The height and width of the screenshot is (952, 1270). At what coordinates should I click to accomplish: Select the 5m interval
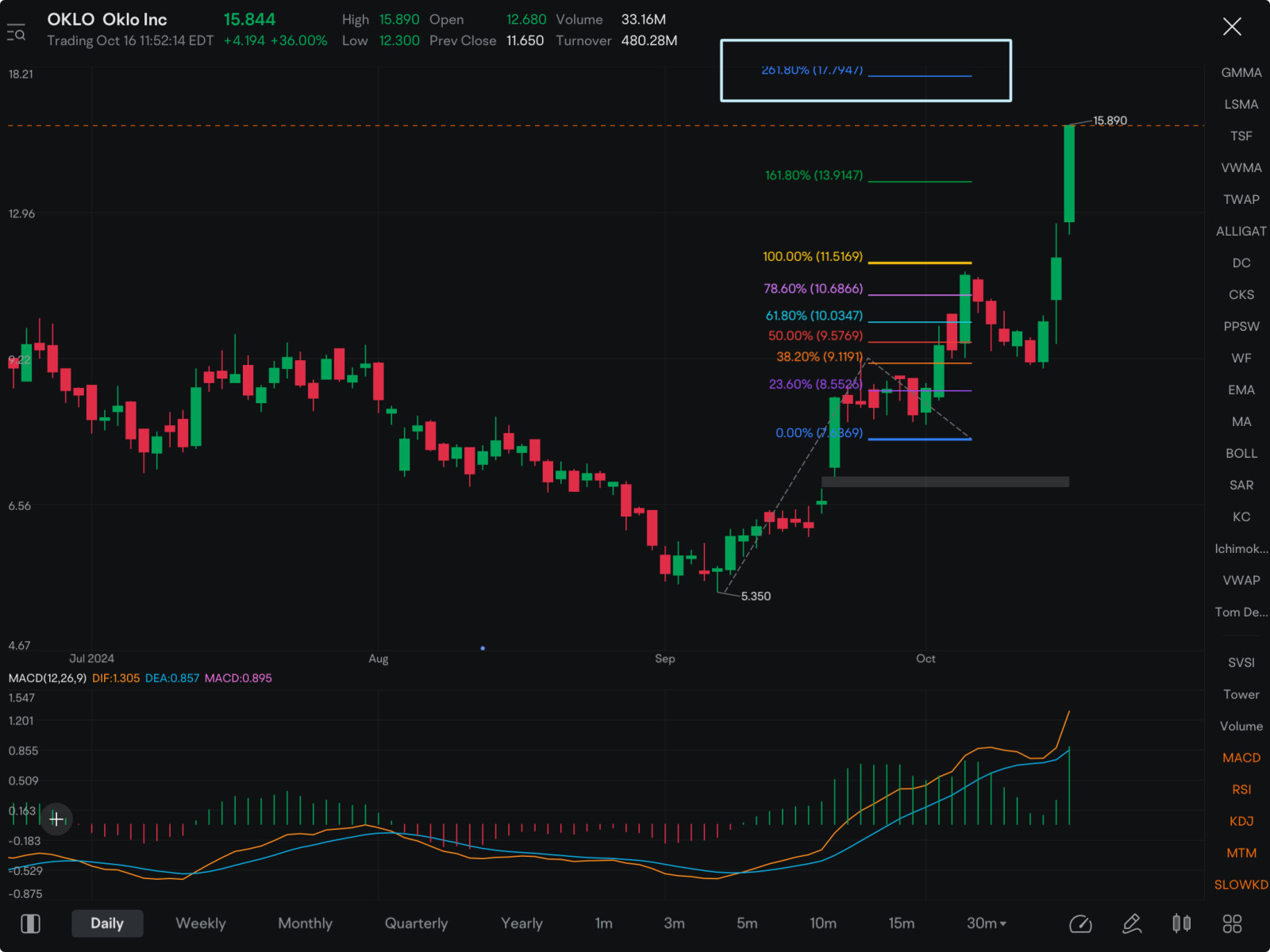pos(747,923)
